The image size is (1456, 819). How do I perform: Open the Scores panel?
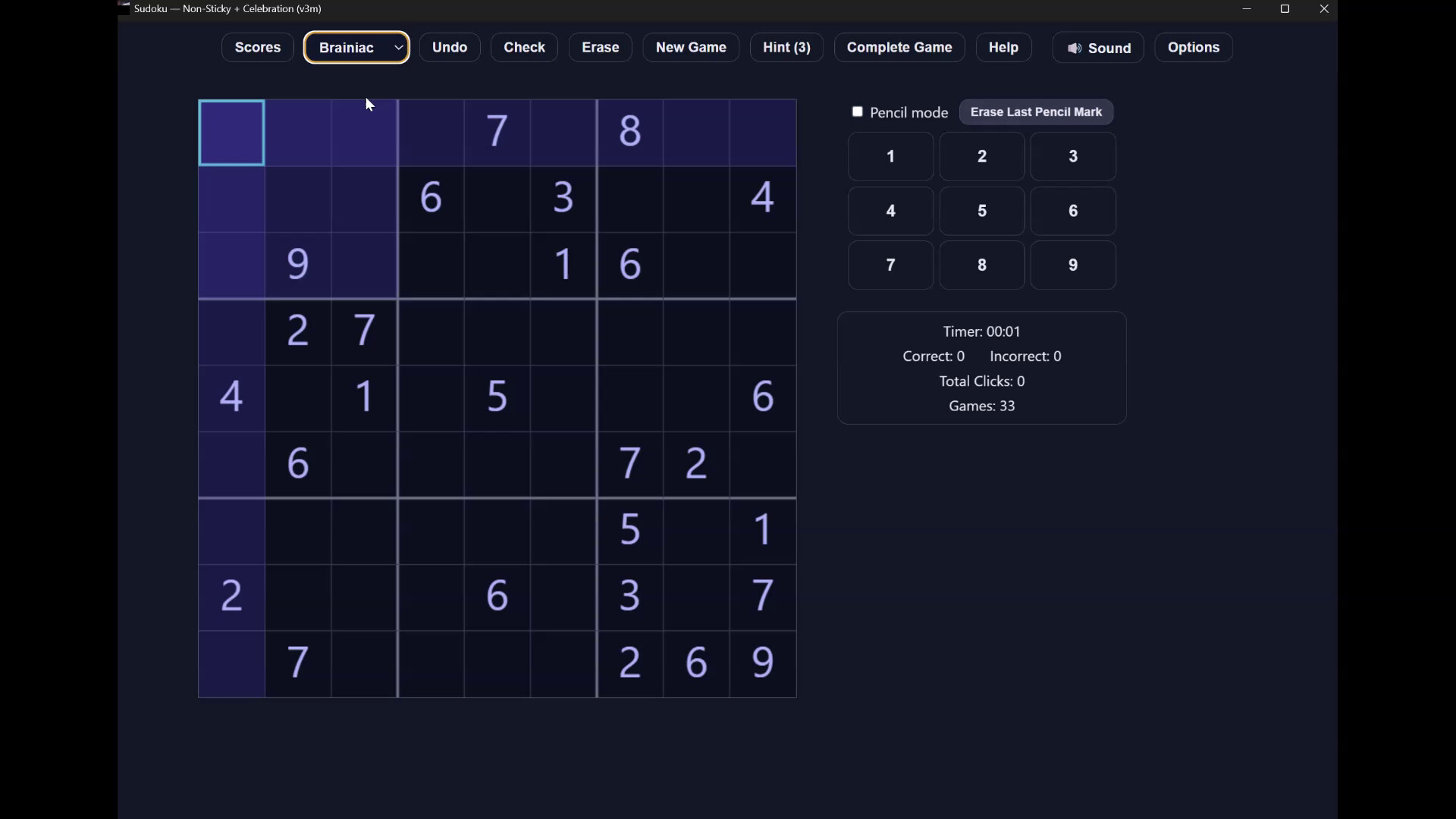257,47
